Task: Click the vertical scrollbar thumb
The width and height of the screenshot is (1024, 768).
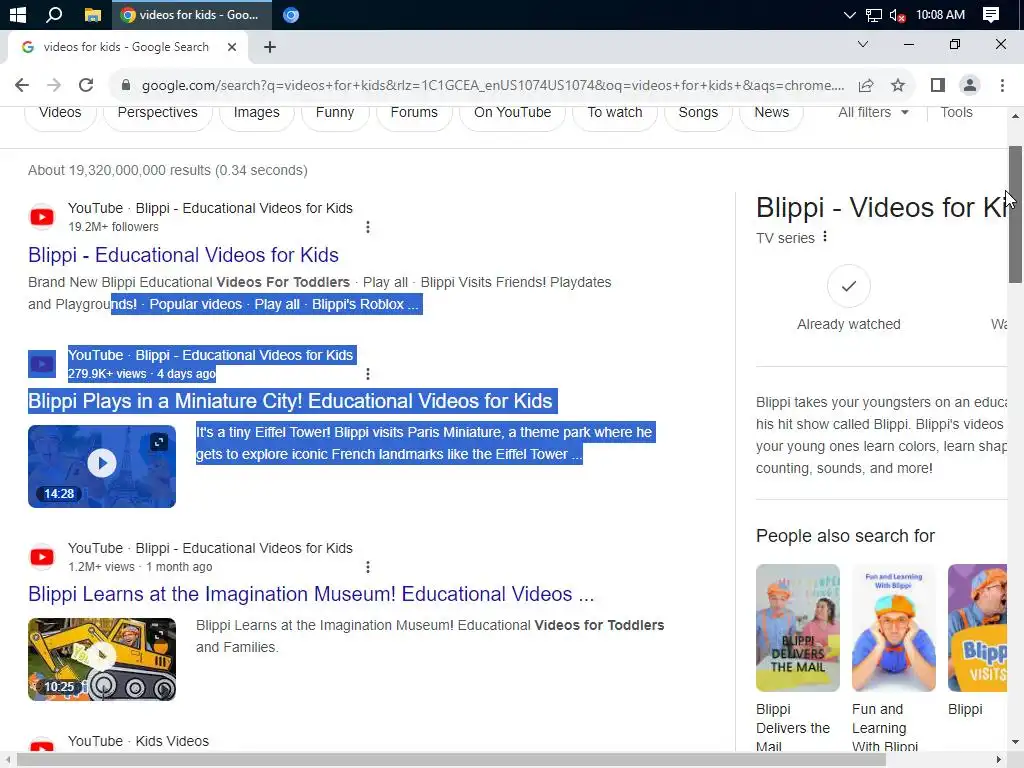Action: point(1015,214)
